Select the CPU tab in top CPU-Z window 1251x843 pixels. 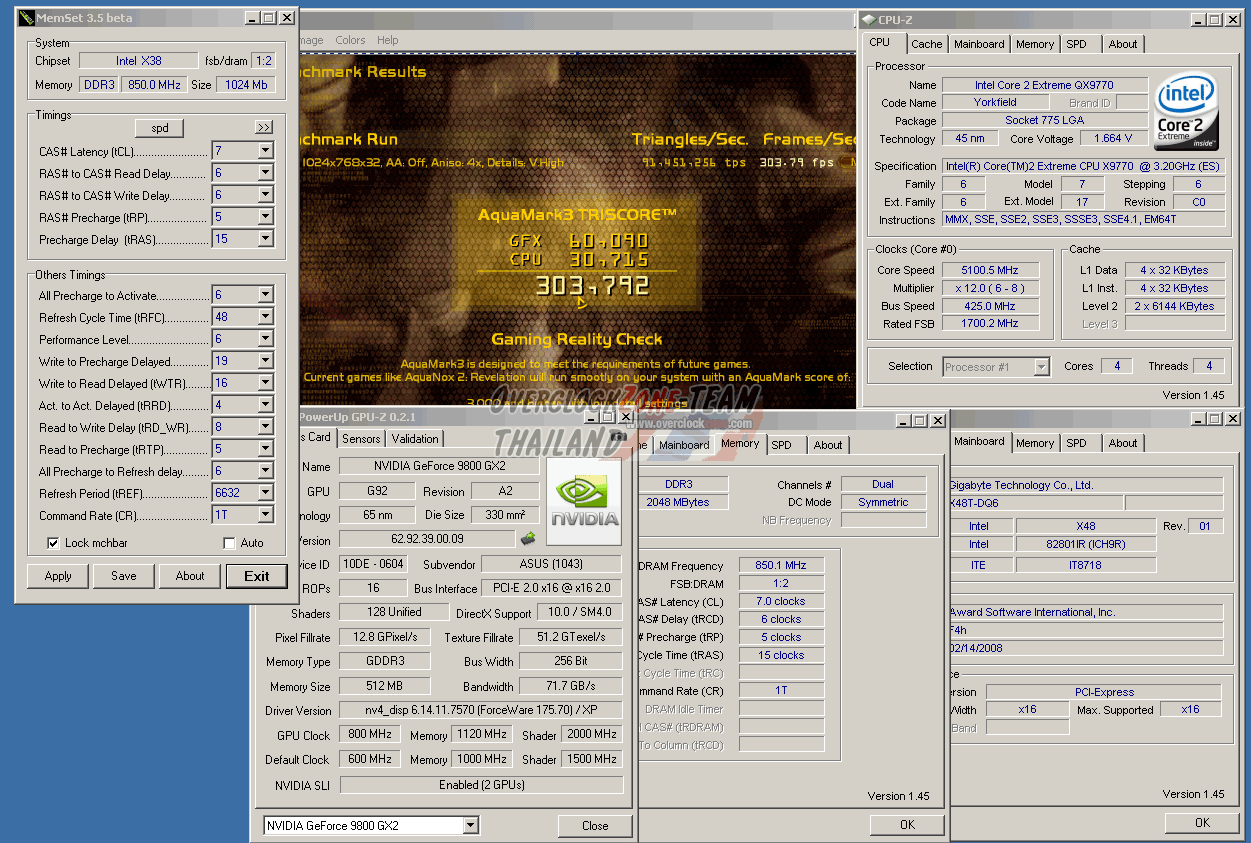pos(880,42)
